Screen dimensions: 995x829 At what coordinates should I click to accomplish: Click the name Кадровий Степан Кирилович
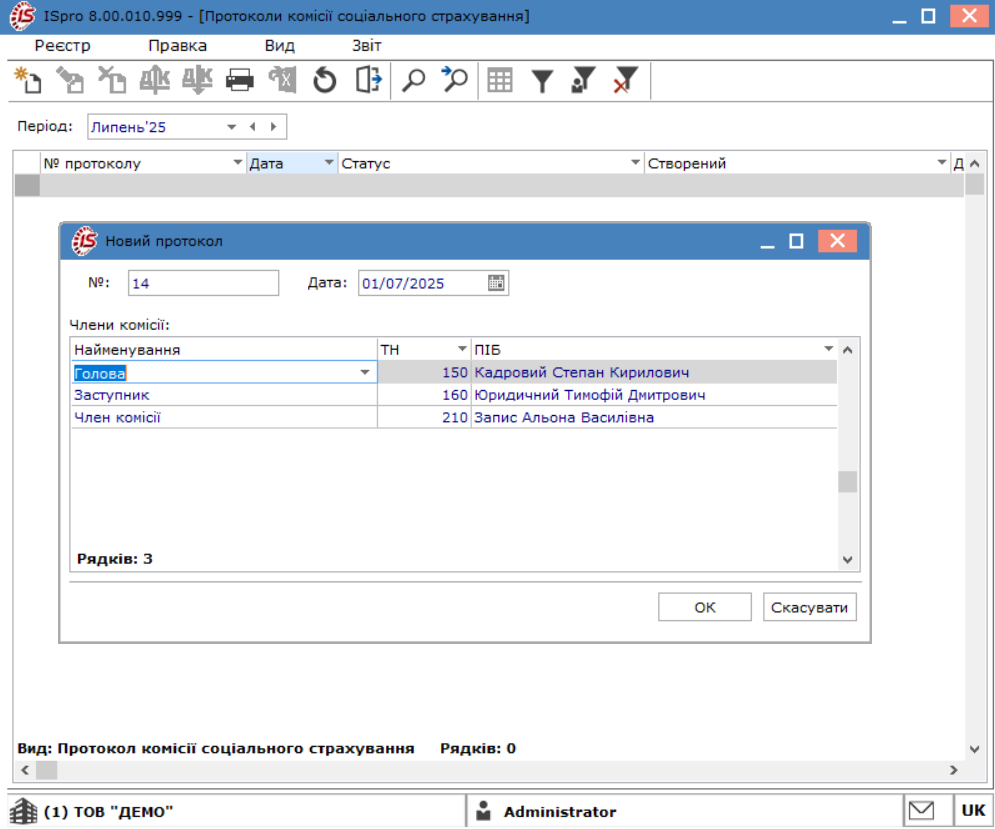[x=582, y=373]
